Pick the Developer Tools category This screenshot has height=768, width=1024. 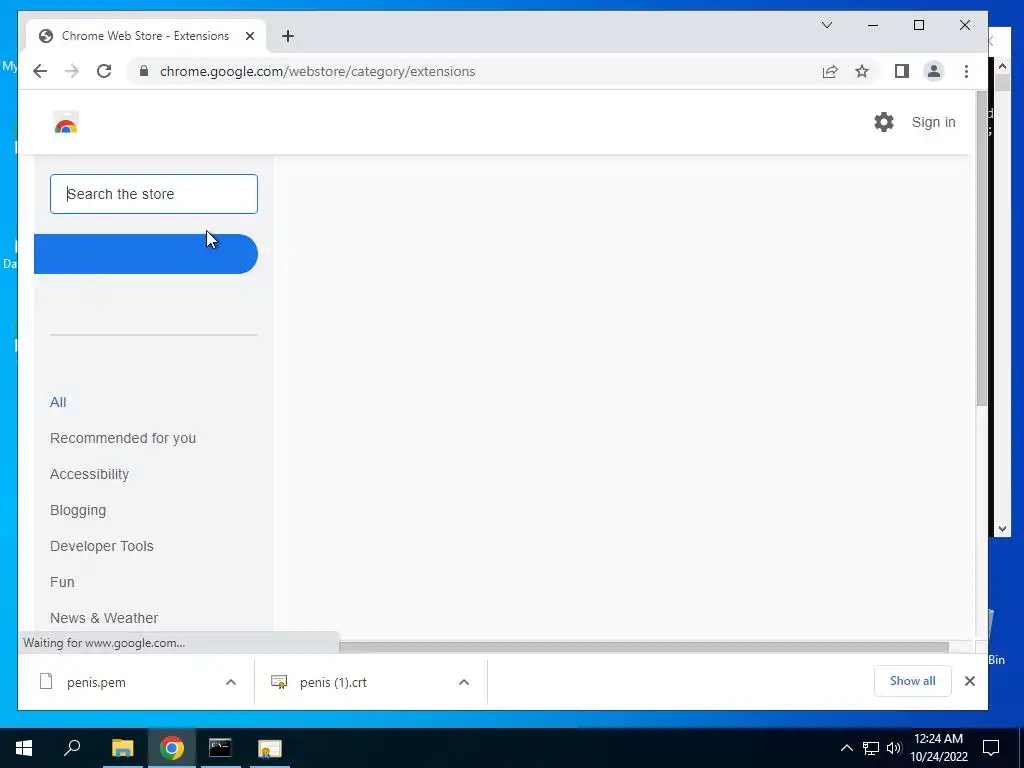(x=102, y=546)
